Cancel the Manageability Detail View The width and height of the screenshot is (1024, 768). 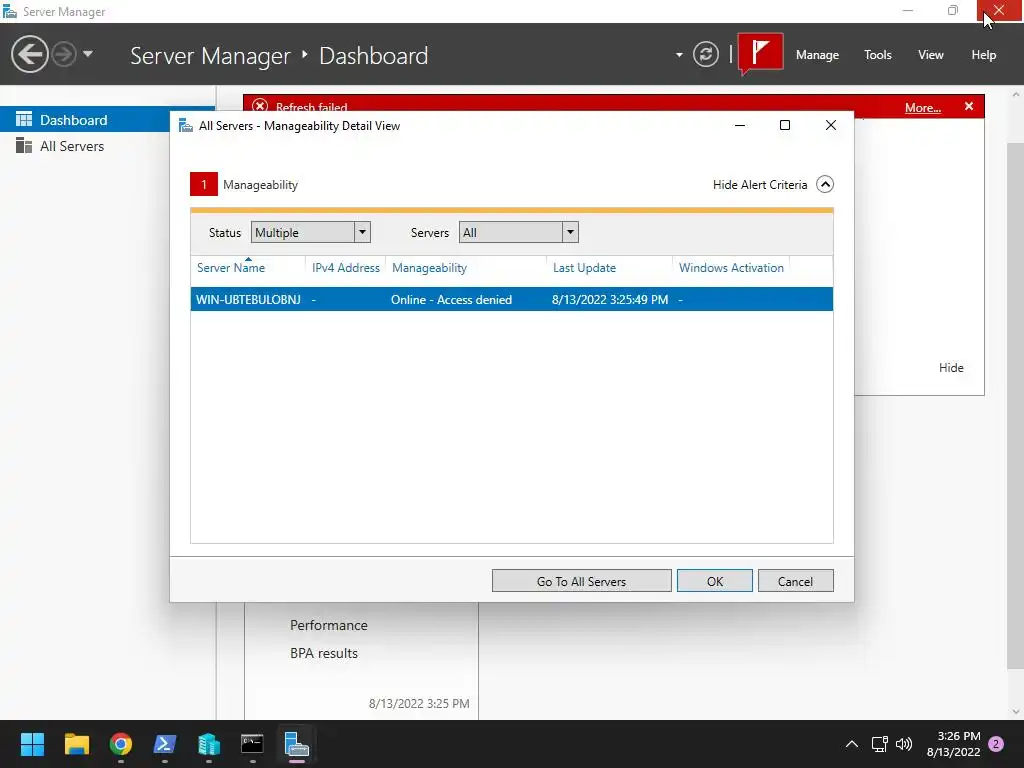(x=795, y=581)
